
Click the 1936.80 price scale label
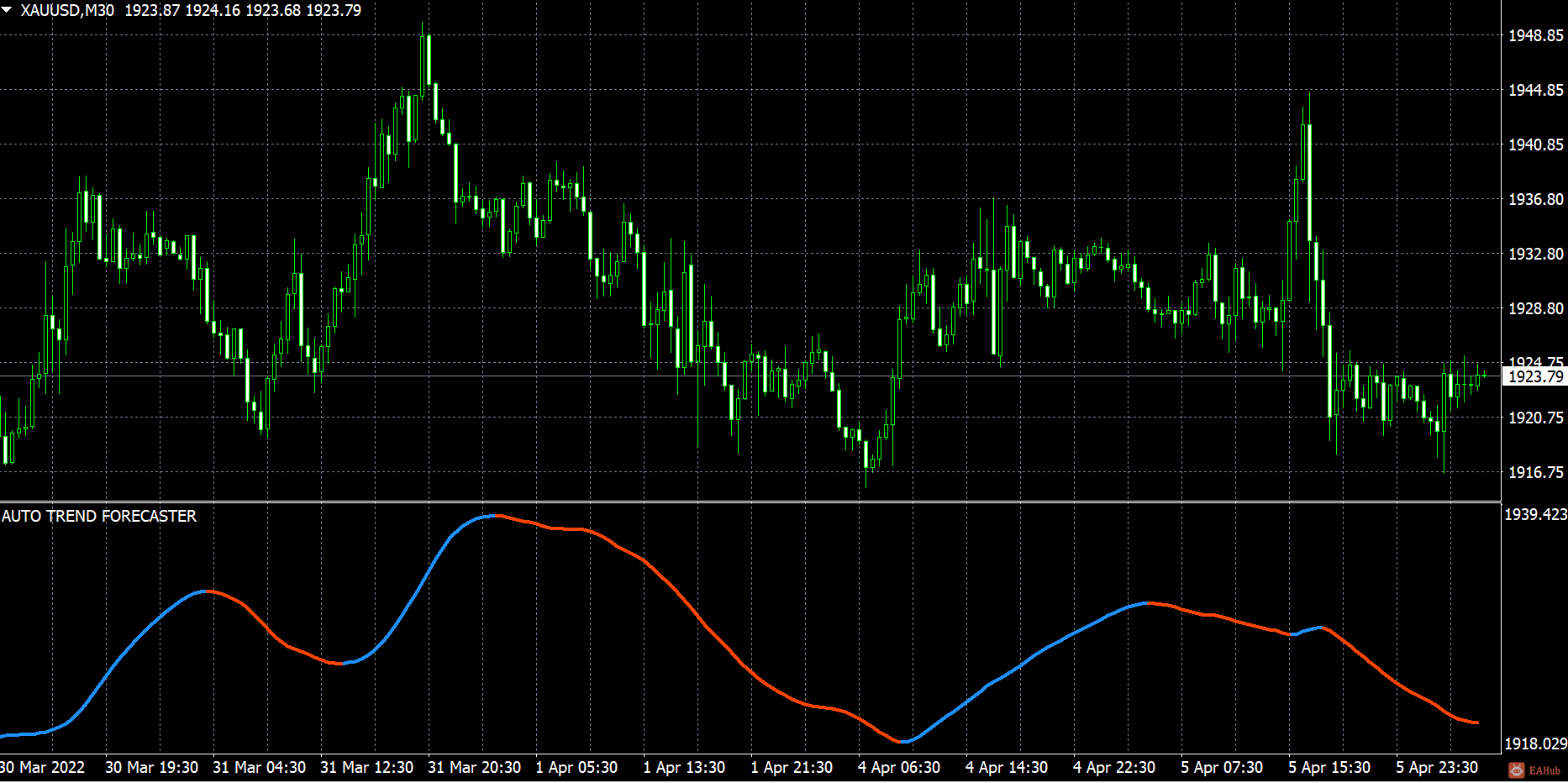coord(1536,199)
